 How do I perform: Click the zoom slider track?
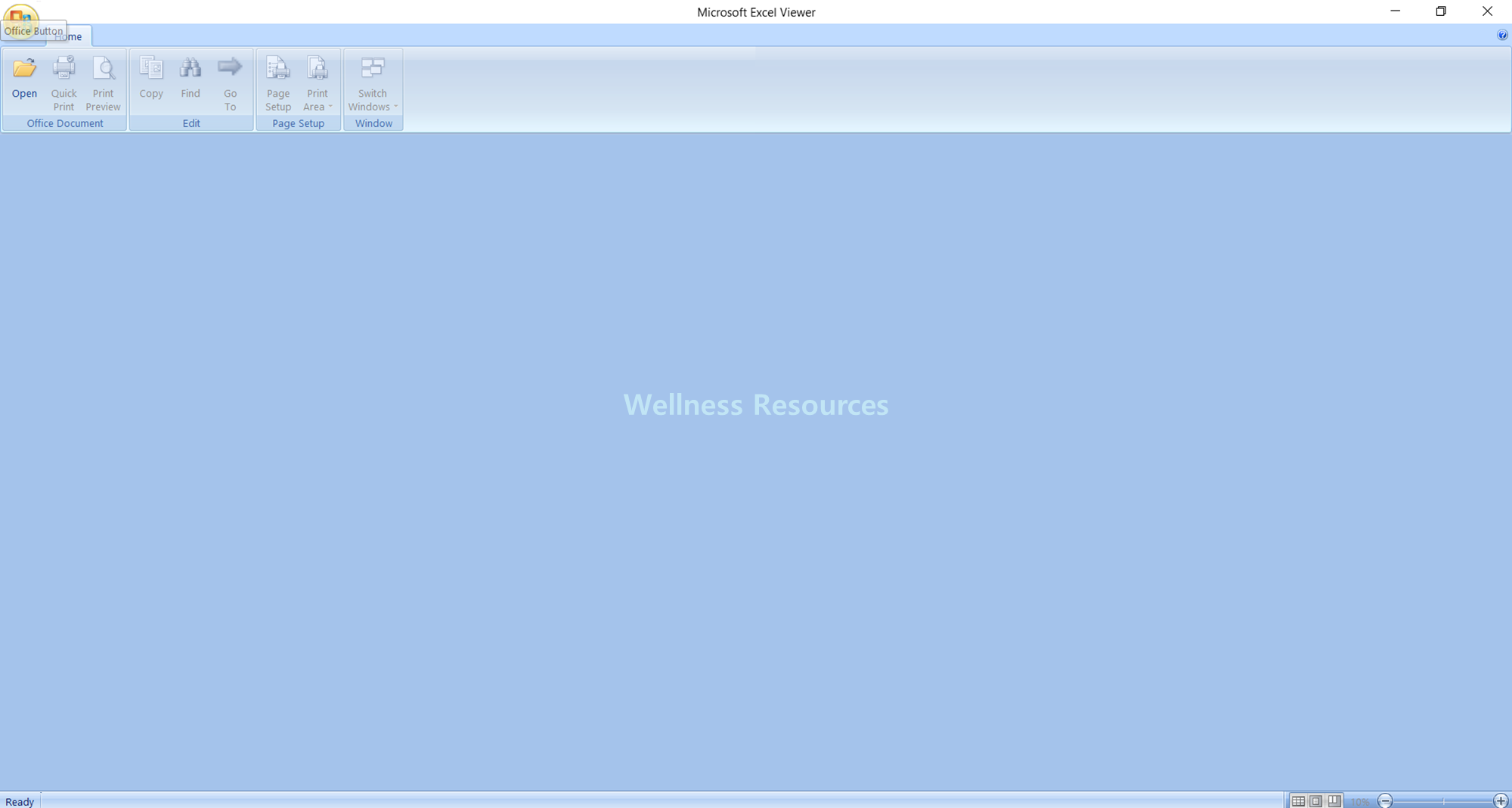[x=1443, y=801]
